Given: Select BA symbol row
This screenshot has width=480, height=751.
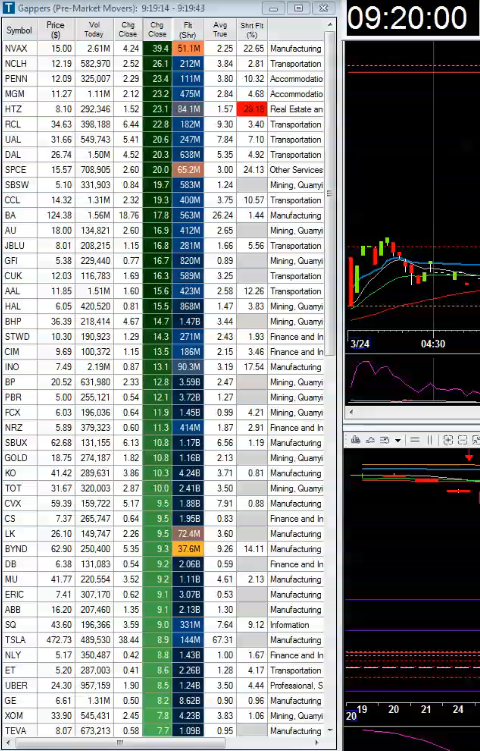Looking at the screenshot, I should 163,216.
